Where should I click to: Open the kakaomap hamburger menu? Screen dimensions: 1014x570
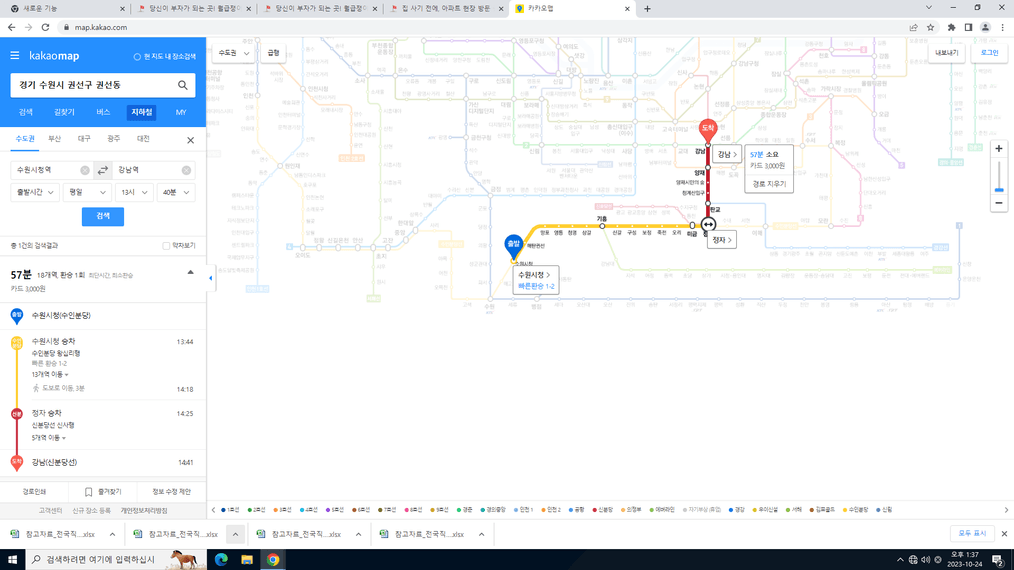(15, 56)
